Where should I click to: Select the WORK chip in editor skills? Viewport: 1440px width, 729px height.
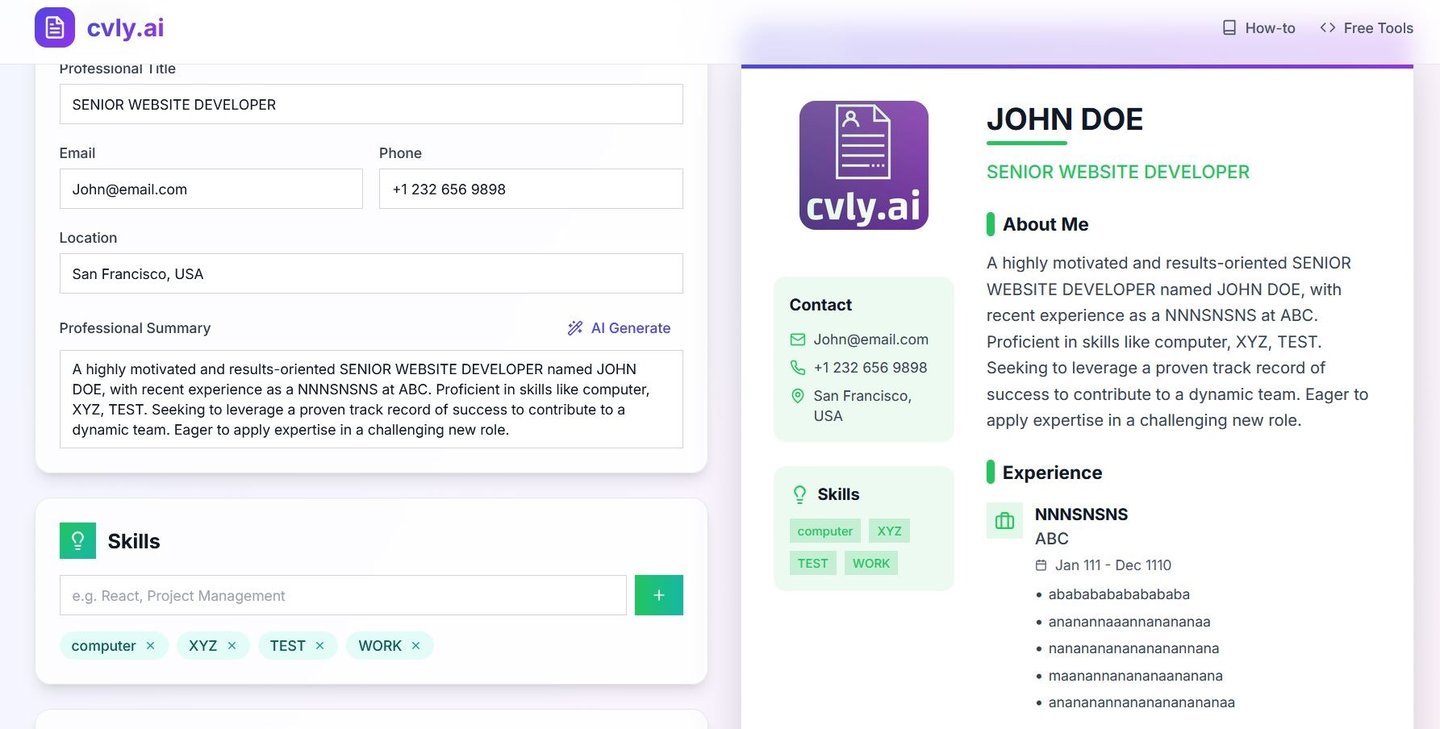(x=390, y=646)
